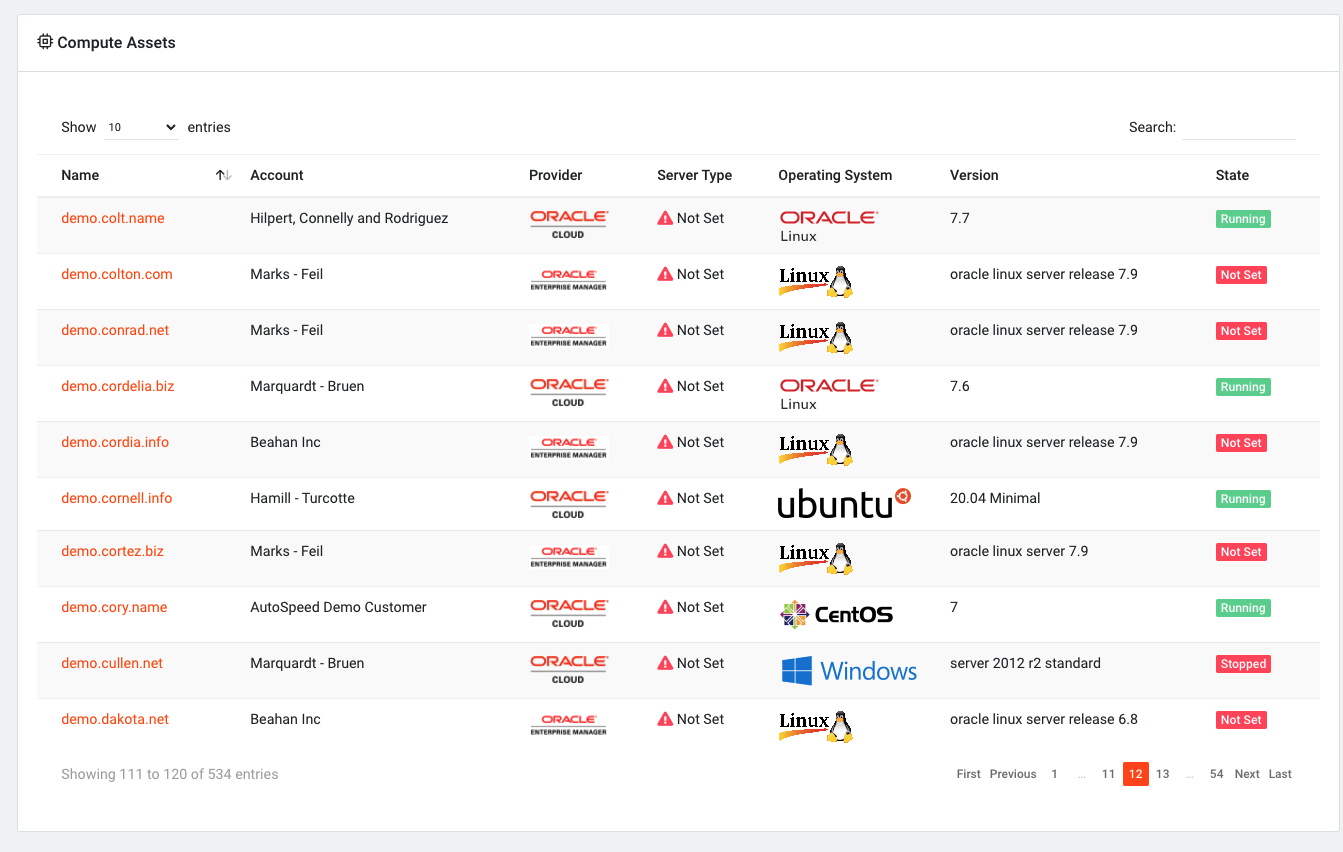
Task: Click the Oracle Linux logo for demo.colt.name
Action: tap(829, 226)
